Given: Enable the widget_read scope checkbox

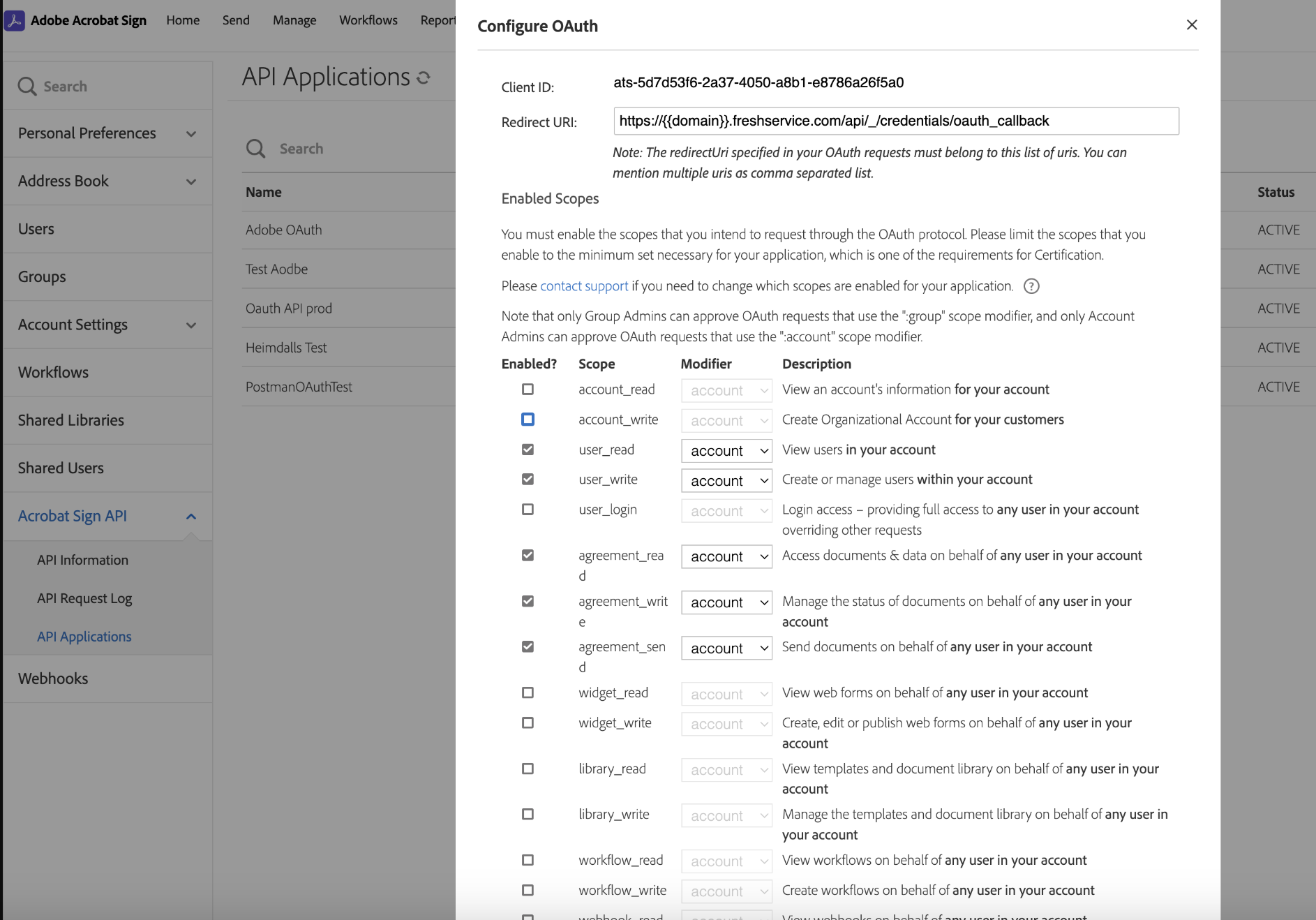Looking at the screenshot, I should point(528,692).
